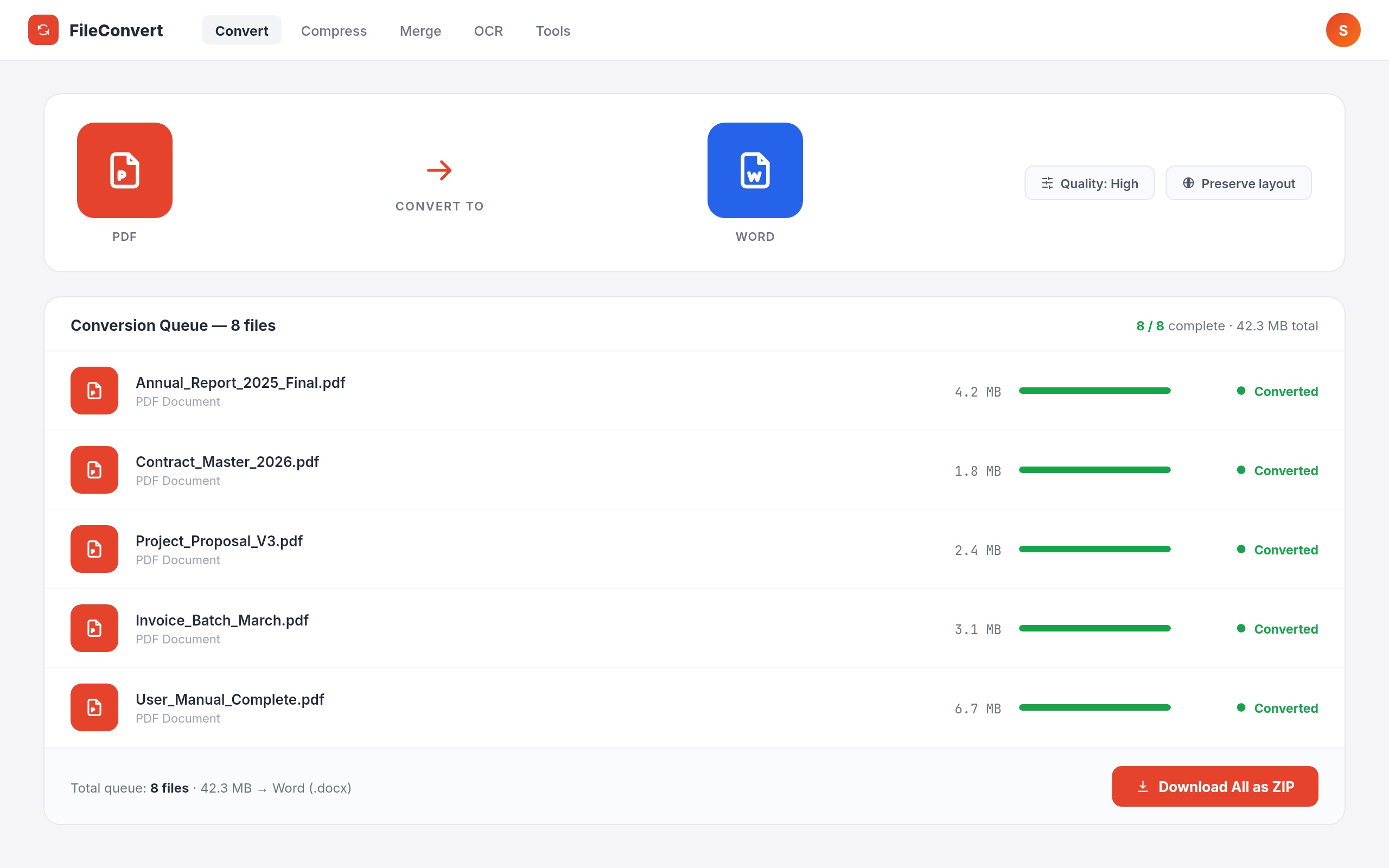Go to the Merge tab
1389x868 pixels.
[x=420, y=30]
